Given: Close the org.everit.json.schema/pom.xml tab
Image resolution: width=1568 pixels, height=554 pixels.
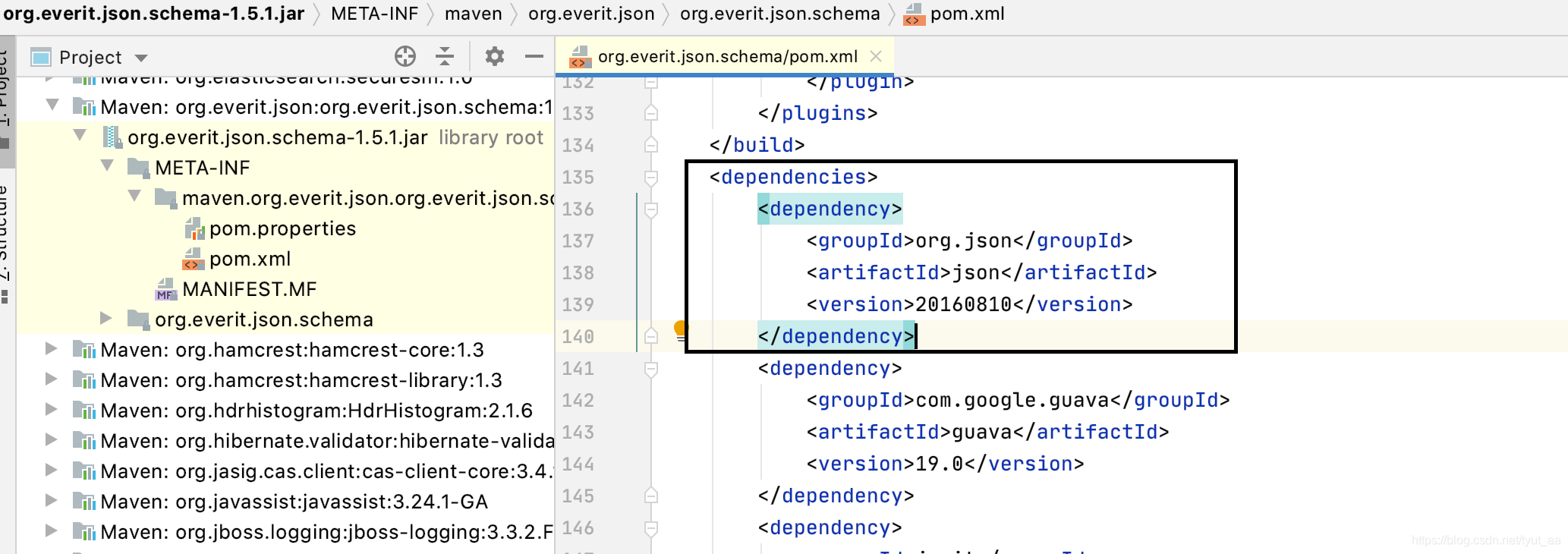Looking at the screenshot, I should point(876,56).
